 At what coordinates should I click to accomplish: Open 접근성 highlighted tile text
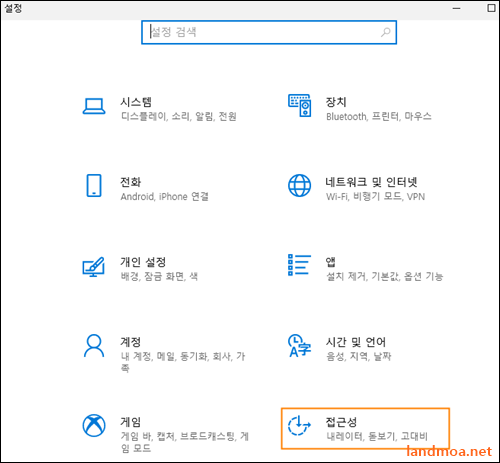[341, 422]
